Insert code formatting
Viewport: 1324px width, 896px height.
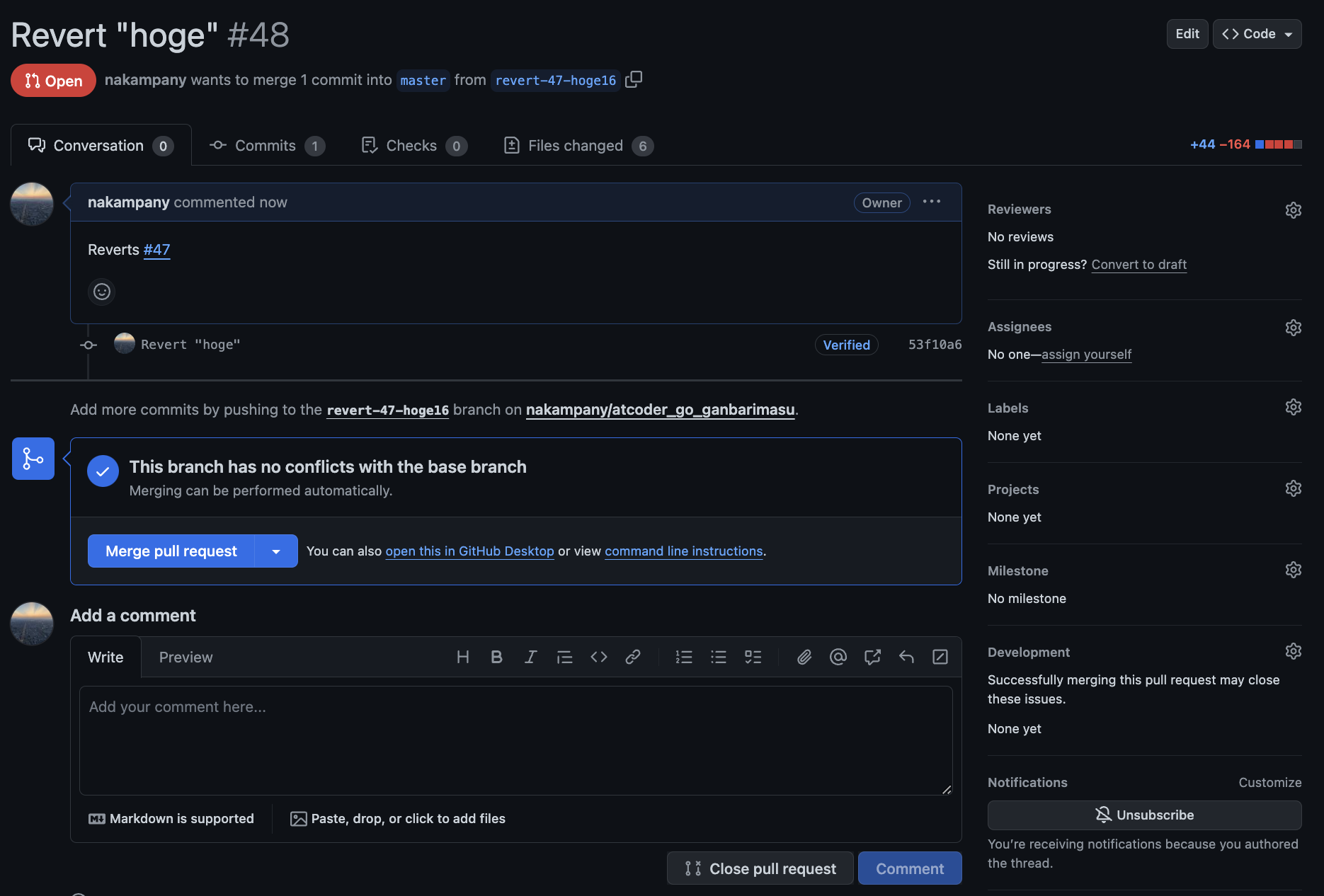[x=599, y=657]
